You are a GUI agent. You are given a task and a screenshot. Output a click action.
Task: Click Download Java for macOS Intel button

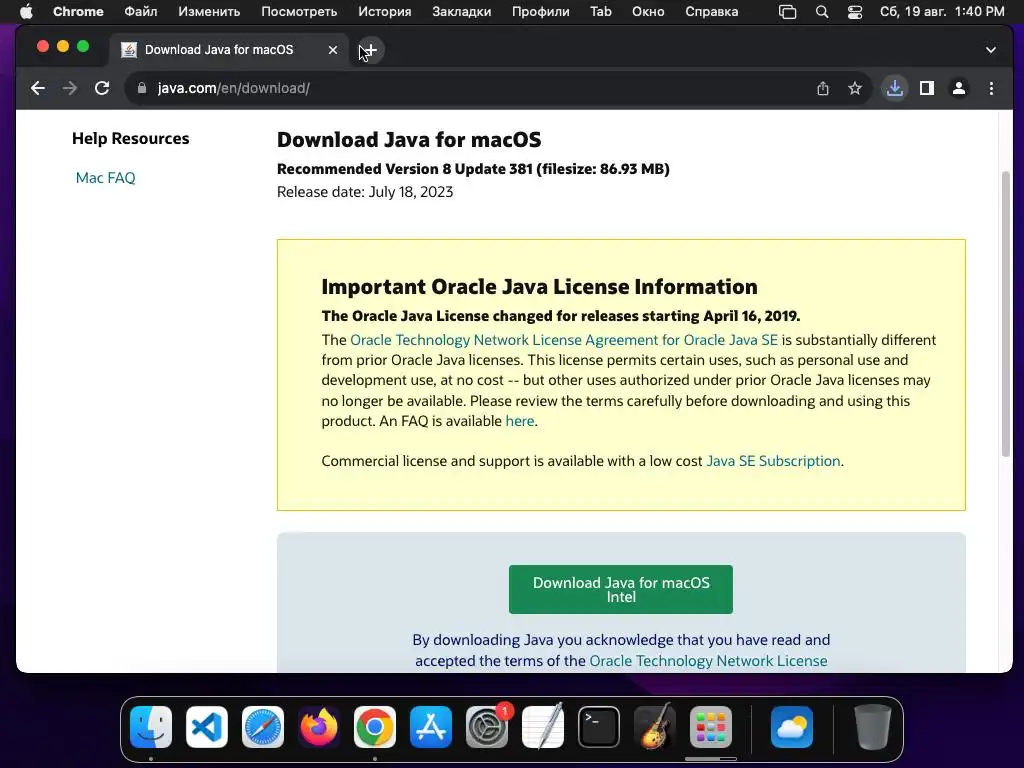(620, 589)
